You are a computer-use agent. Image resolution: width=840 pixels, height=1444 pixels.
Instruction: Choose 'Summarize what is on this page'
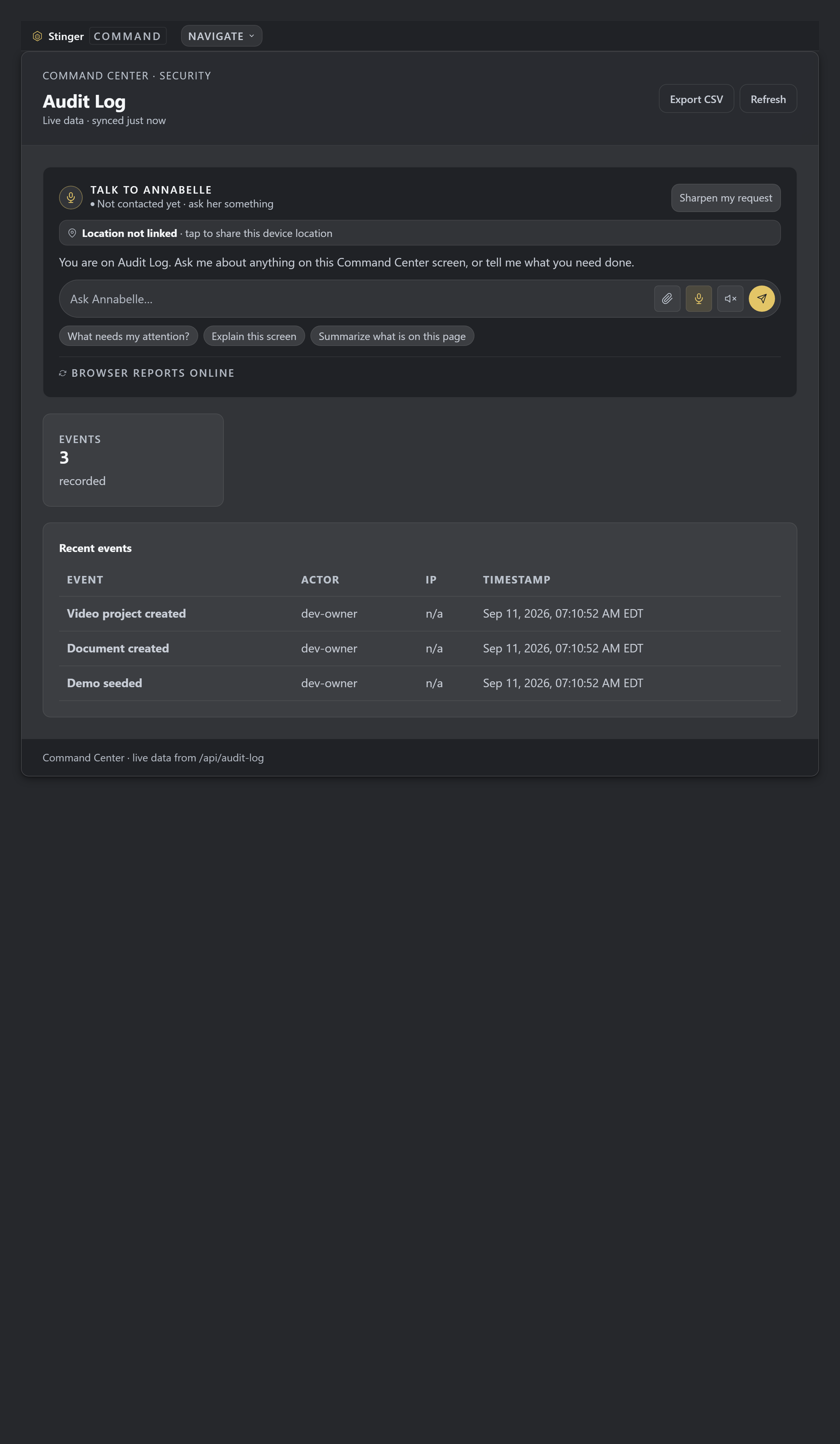point(392,336)
